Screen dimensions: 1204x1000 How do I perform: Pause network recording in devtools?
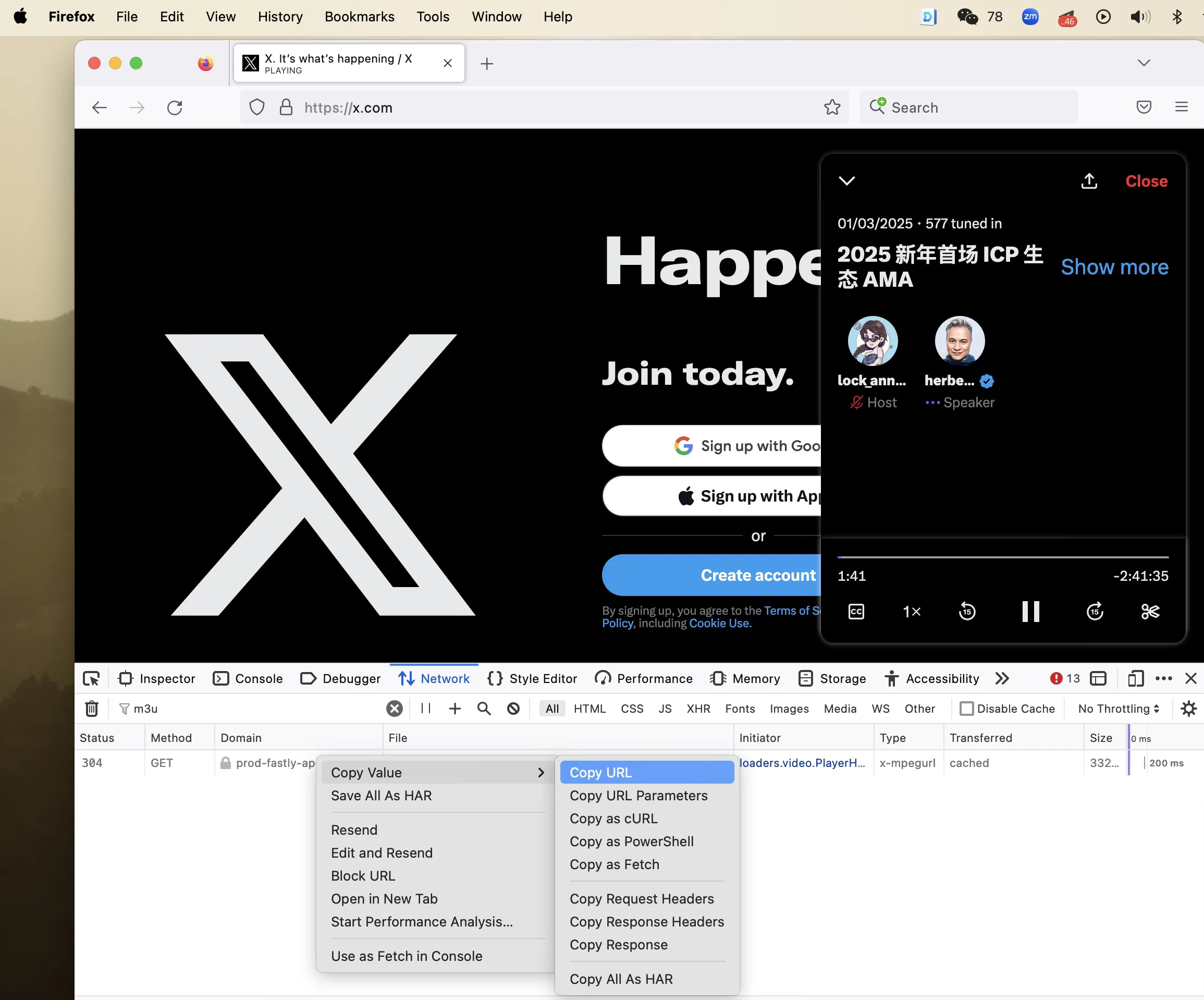[x=425, y=709]
